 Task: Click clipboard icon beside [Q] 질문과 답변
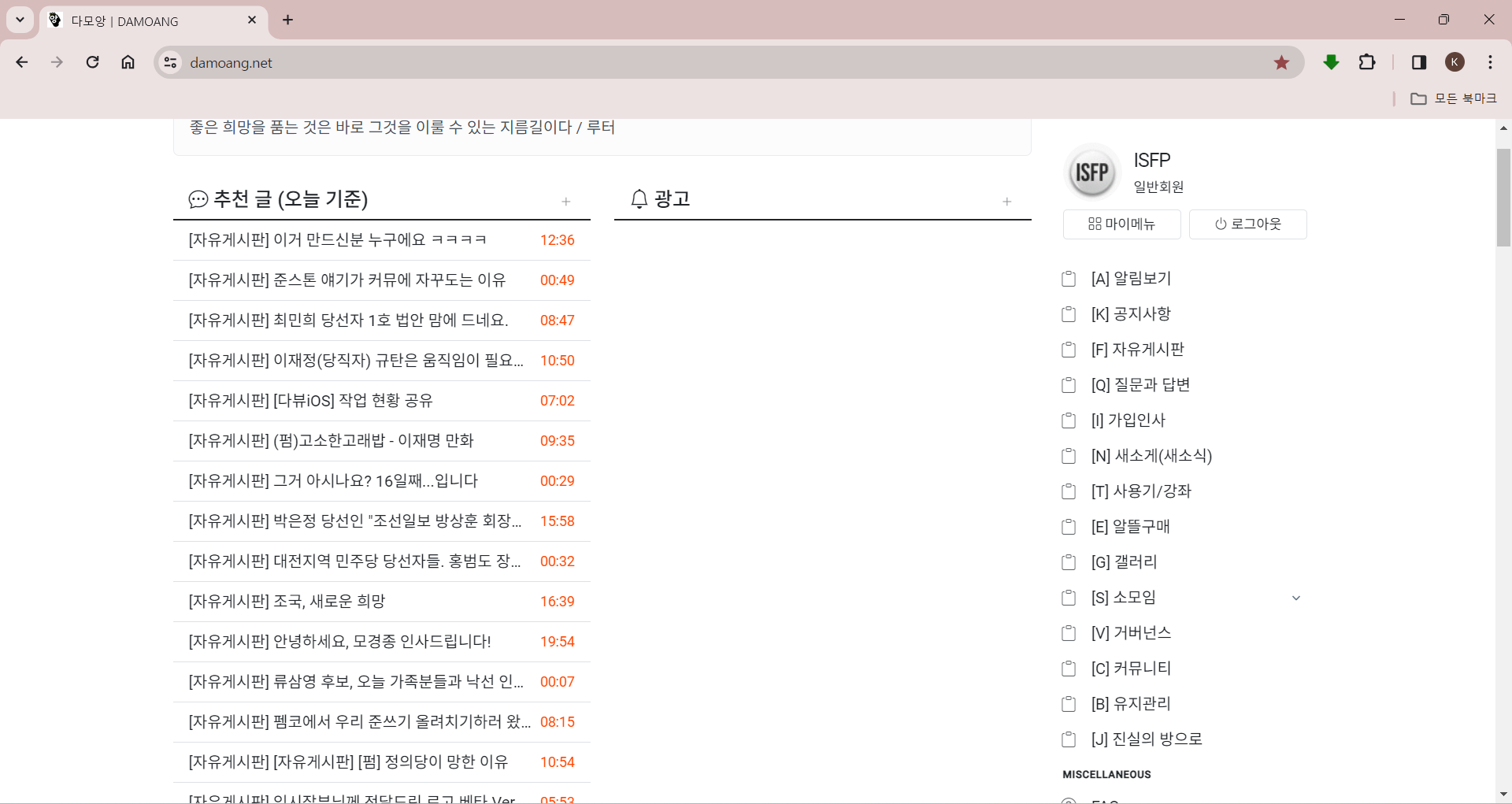[1069, 385]
